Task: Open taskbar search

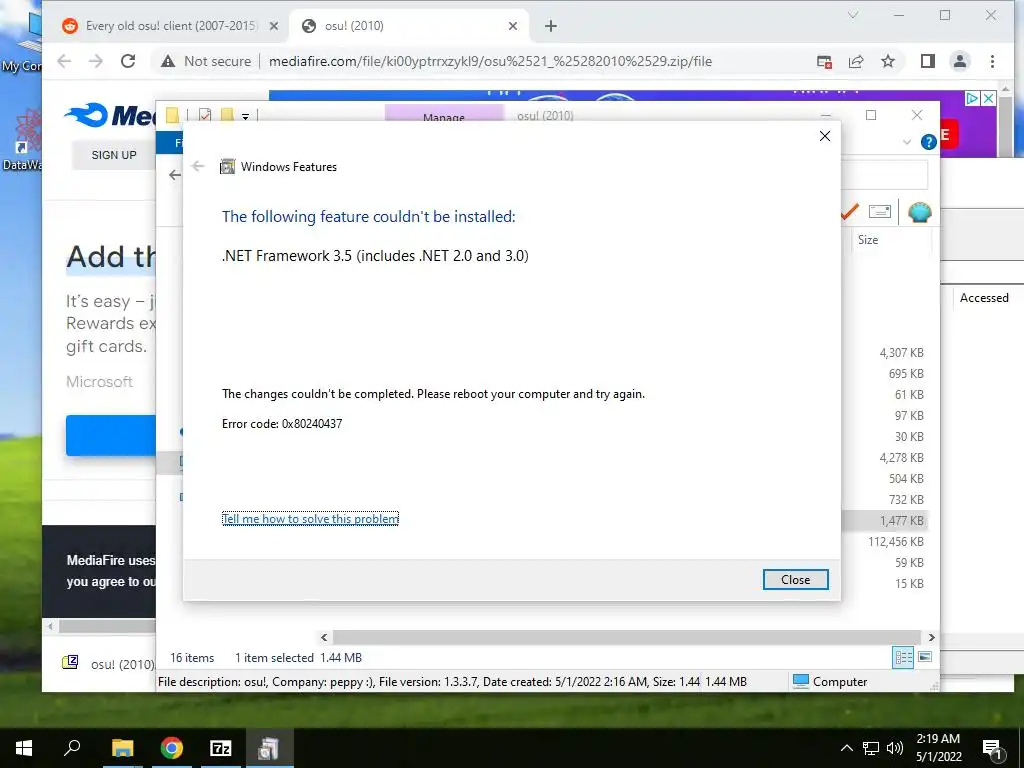Action: 72,748
